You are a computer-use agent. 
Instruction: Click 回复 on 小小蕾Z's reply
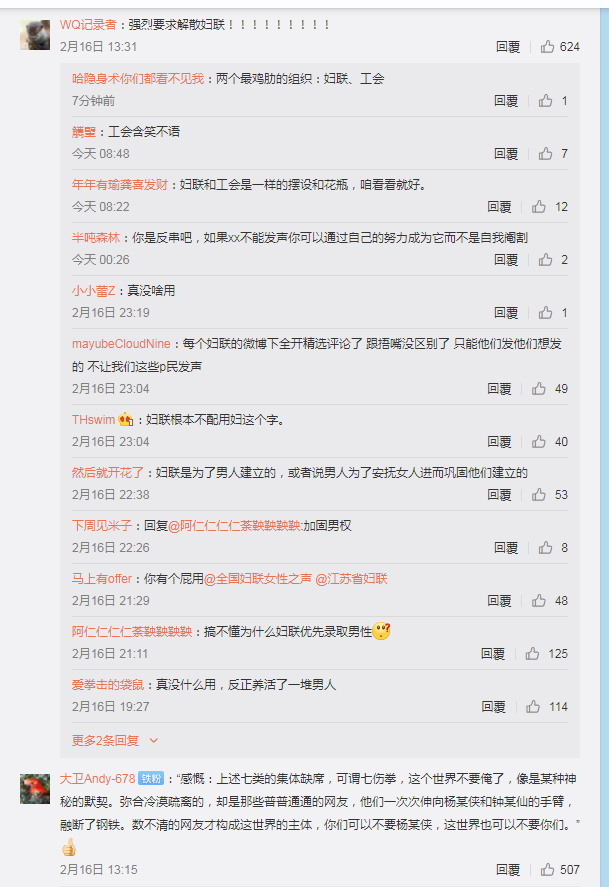(506, 313)
